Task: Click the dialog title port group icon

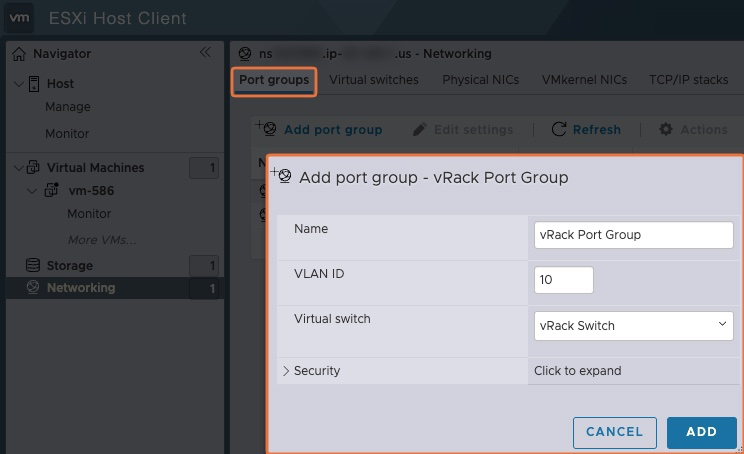Action: (281, 175)
